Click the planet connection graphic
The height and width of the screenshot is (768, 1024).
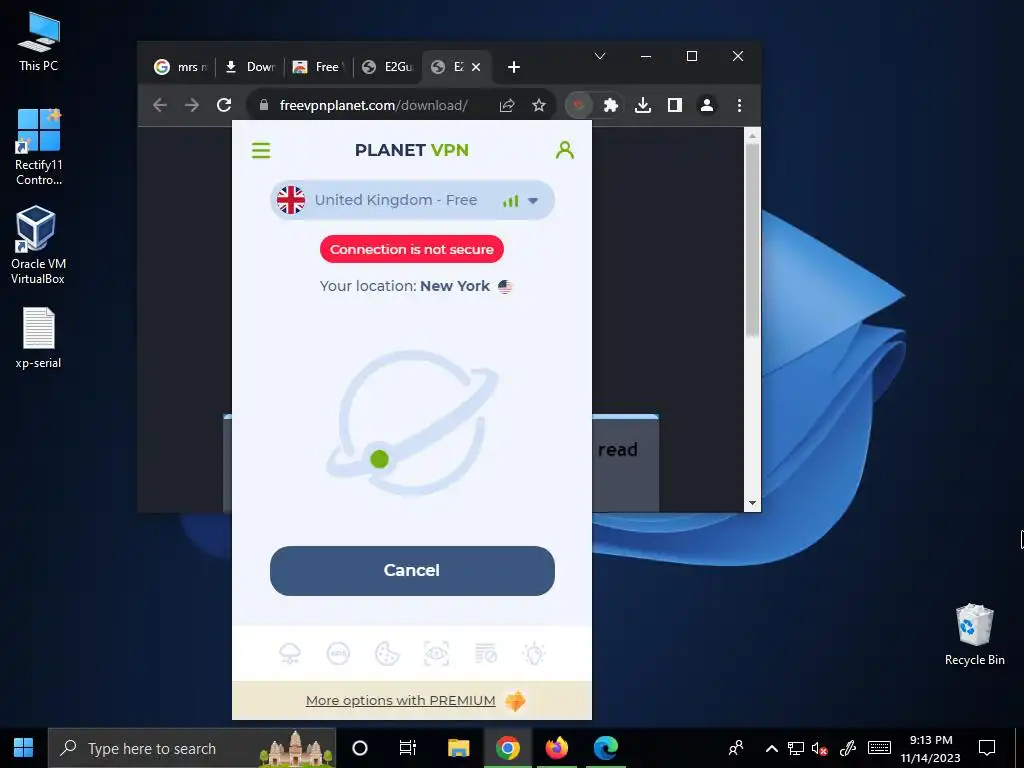pyautogui.click(x=412, y=423)
